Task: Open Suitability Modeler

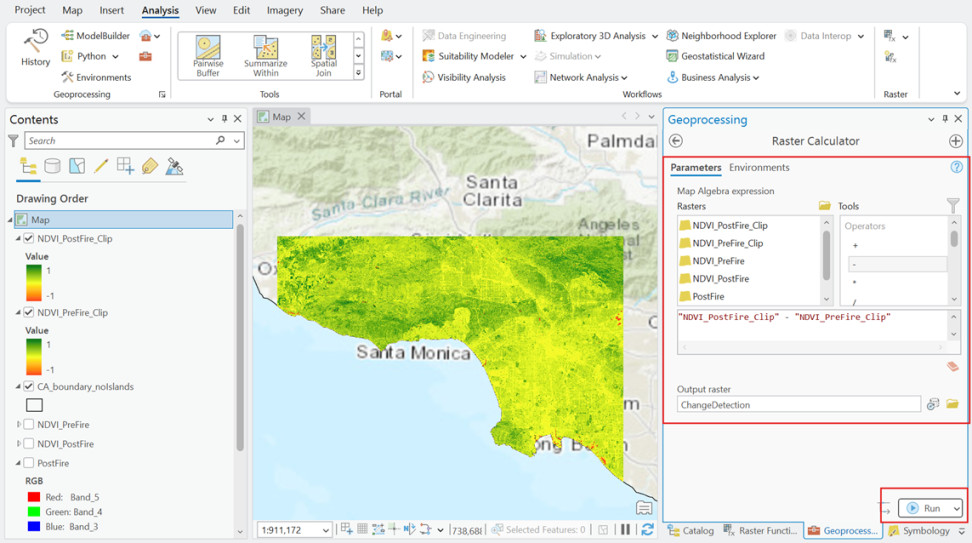Action: coord(469,56)
